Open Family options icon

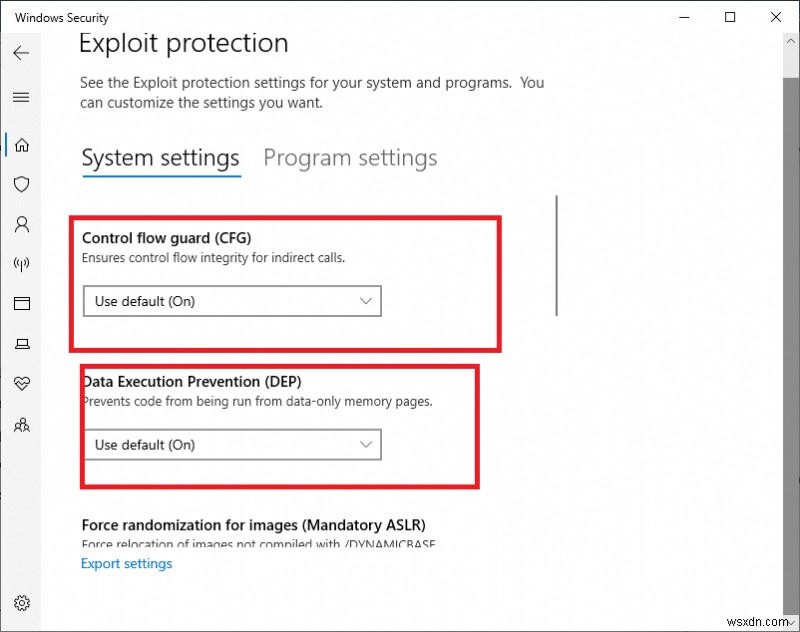[21, 425]
